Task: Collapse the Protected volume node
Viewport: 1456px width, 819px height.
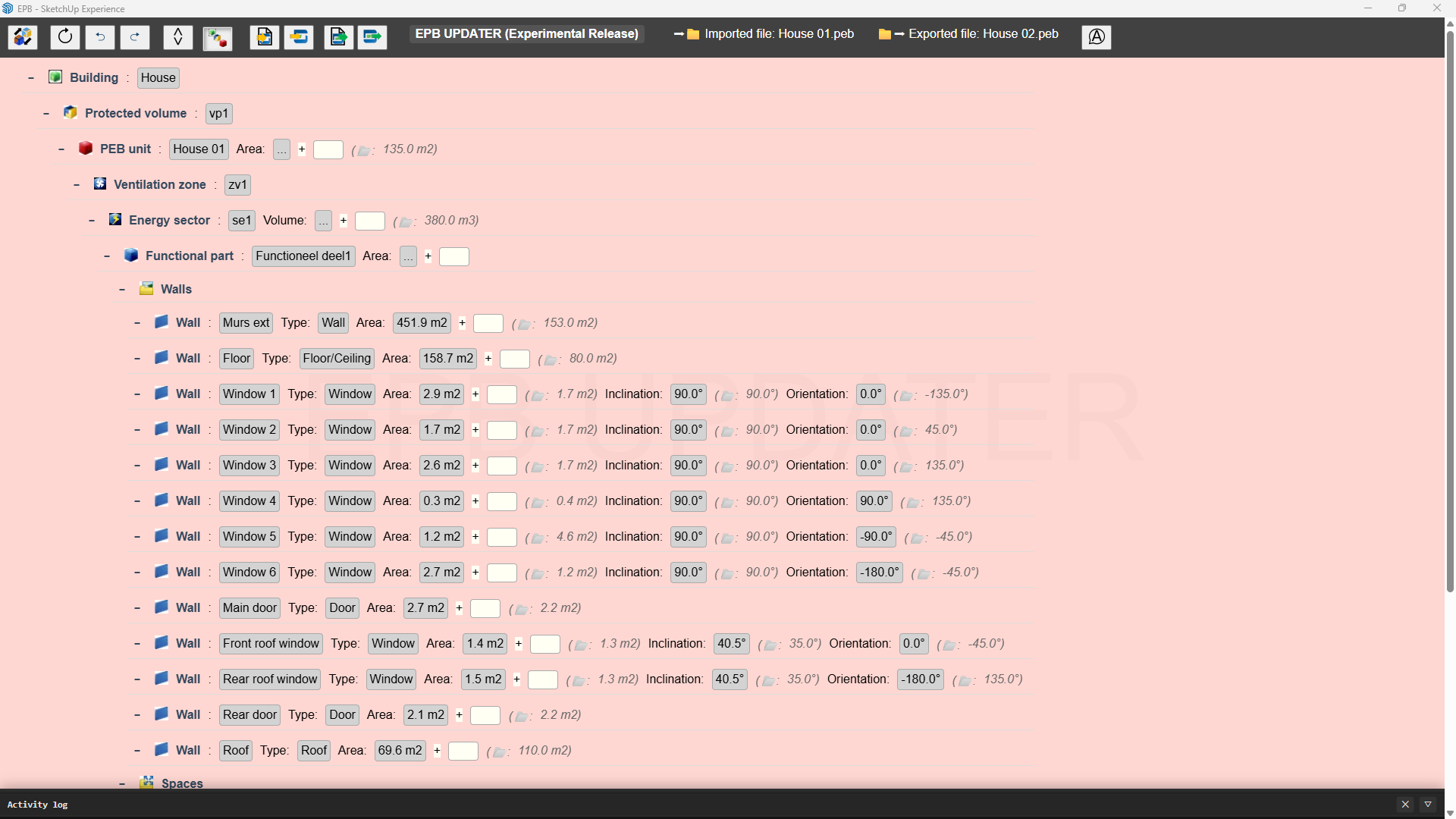Action: 46,114
